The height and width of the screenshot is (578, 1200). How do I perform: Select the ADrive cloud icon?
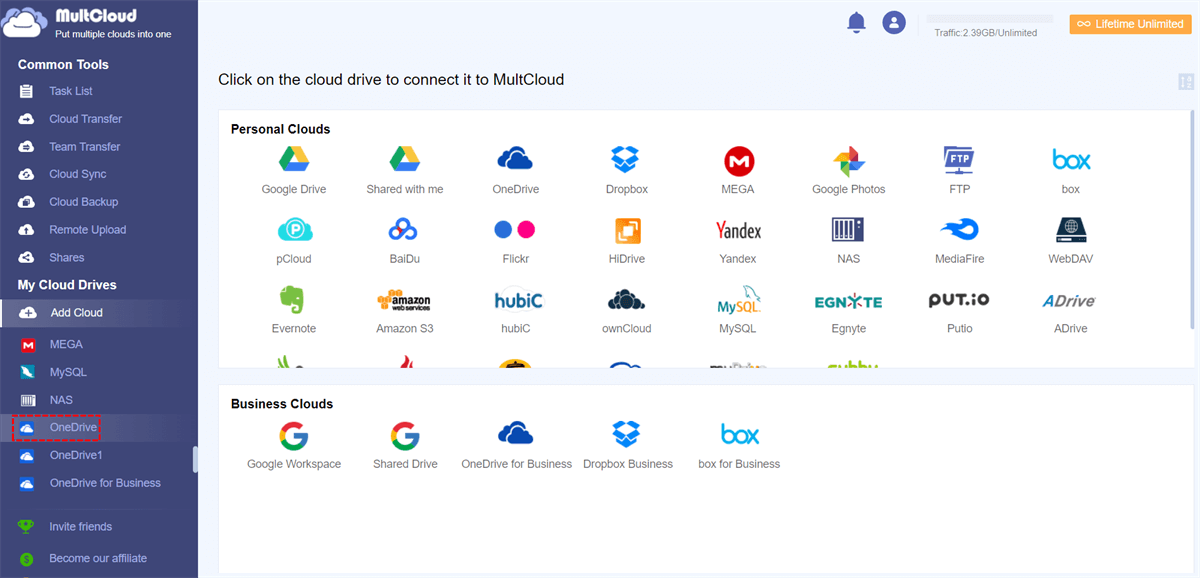pyautogui.click(x=1069, y=301)
